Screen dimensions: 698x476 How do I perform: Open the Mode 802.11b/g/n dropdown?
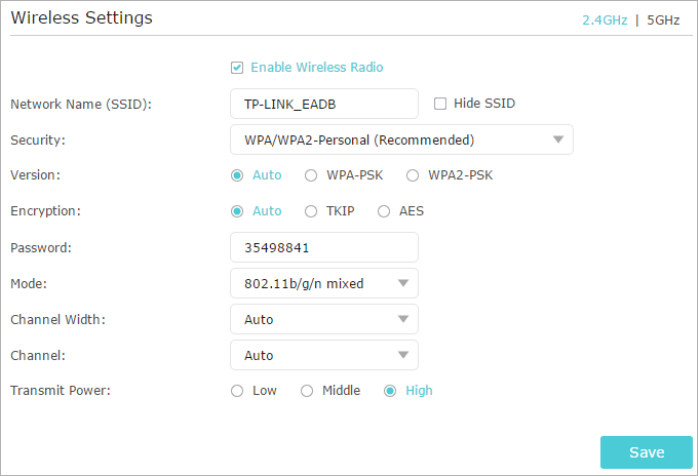pos(324,283)
